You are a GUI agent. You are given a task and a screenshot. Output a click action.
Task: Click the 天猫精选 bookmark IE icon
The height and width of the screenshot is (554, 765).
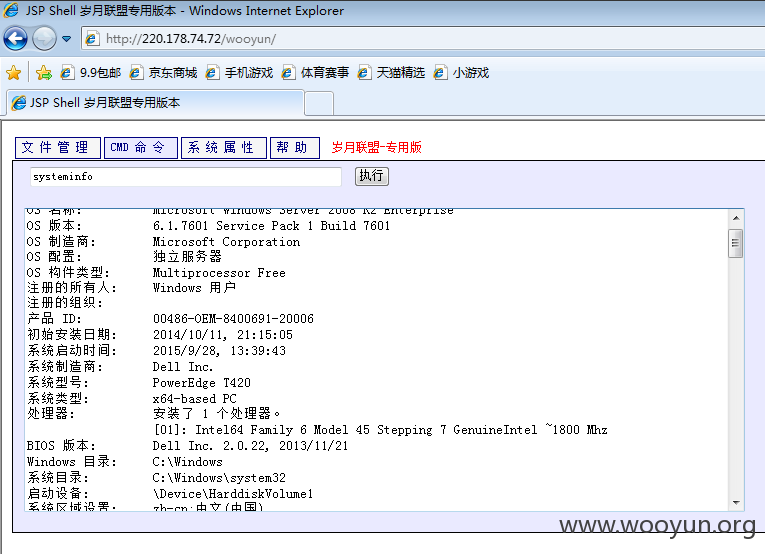point(364,73)
